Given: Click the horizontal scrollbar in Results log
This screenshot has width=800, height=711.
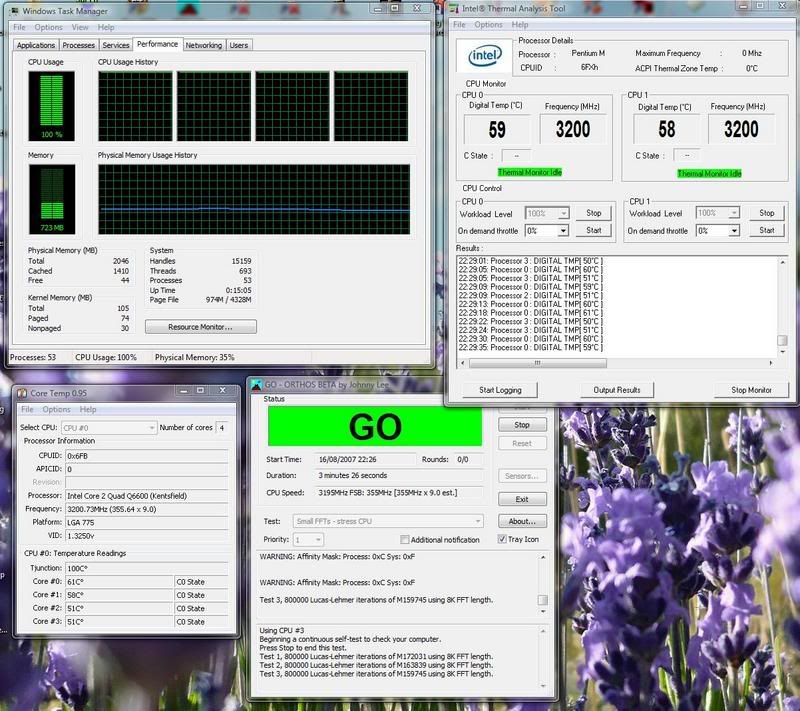Looking at the screenshot, I should tap(537, 363).
